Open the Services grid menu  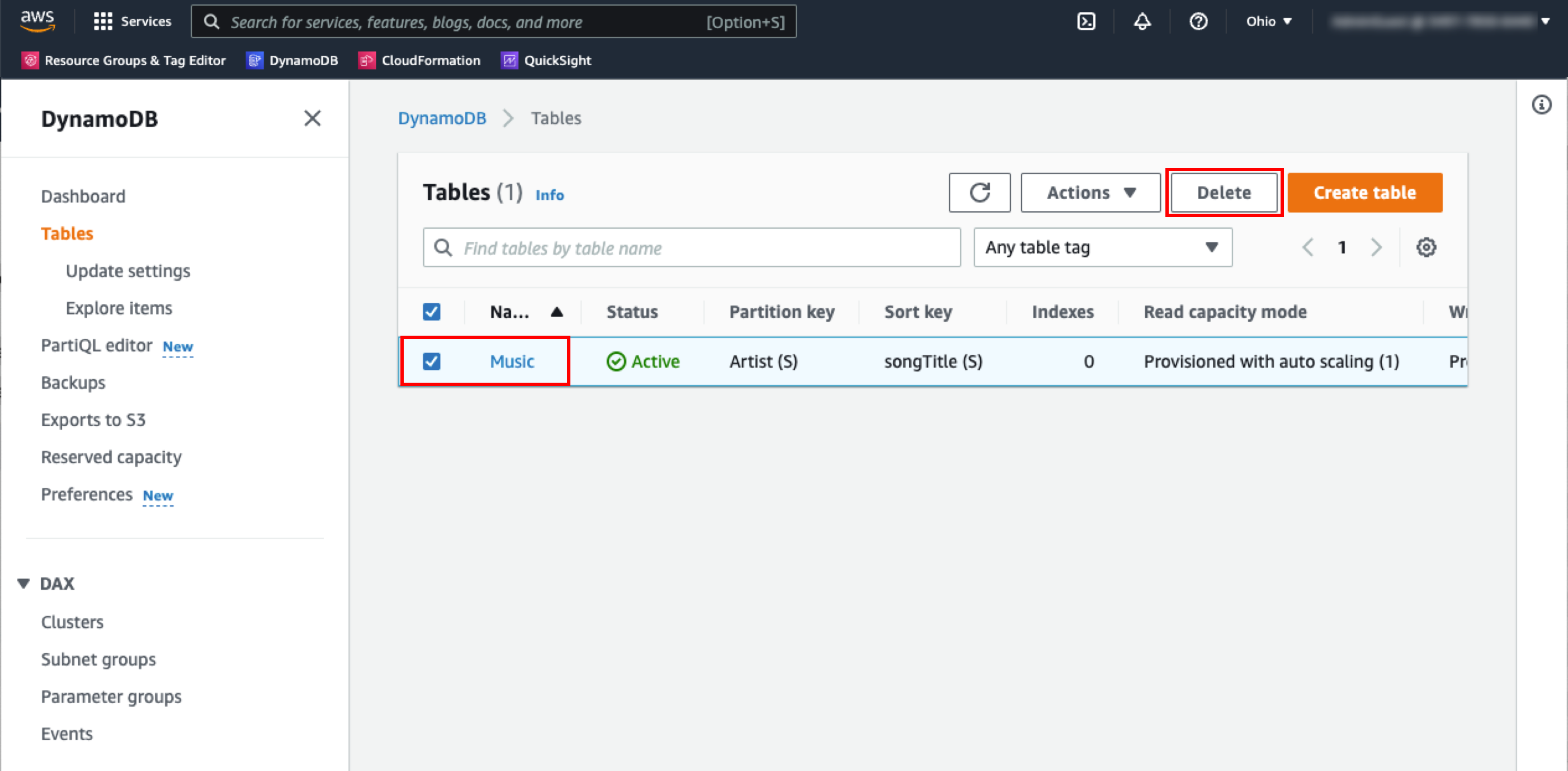pyautogui.click(x=133, y=21)
